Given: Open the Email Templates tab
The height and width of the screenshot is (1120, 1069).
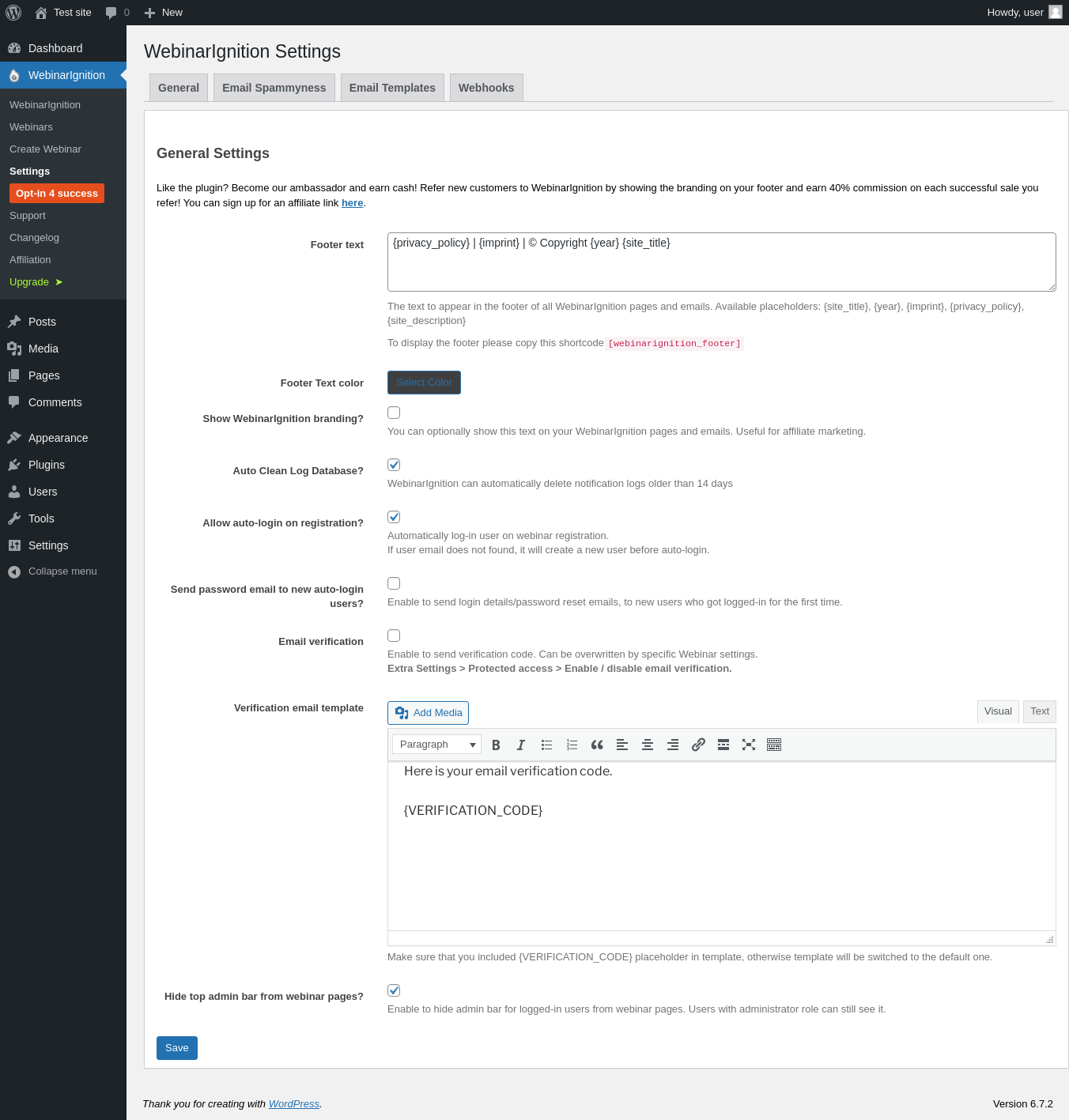Looking at the screenshot, I should pos(392,88).
